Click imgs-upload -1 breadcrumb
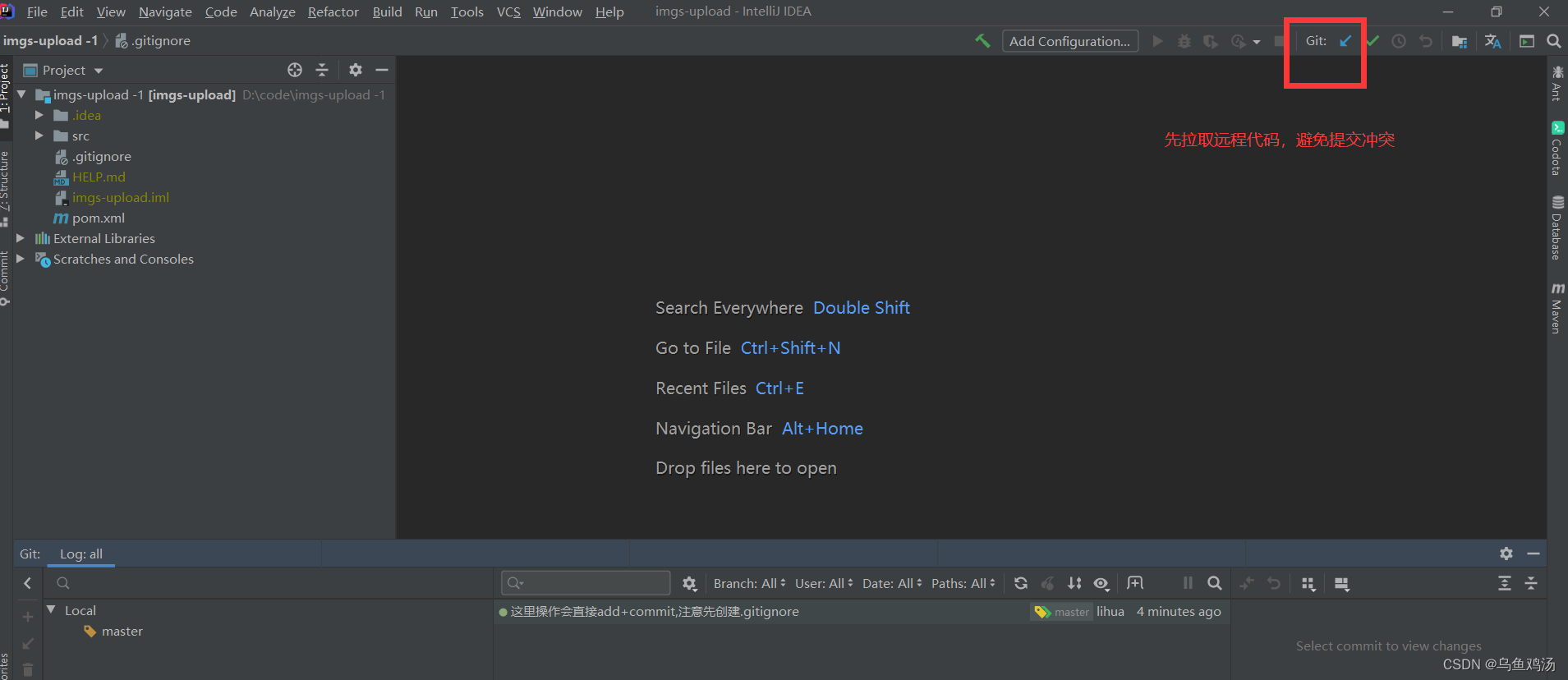The width and height of the screenshot is (1568, 680). click(x=51, y=40)
